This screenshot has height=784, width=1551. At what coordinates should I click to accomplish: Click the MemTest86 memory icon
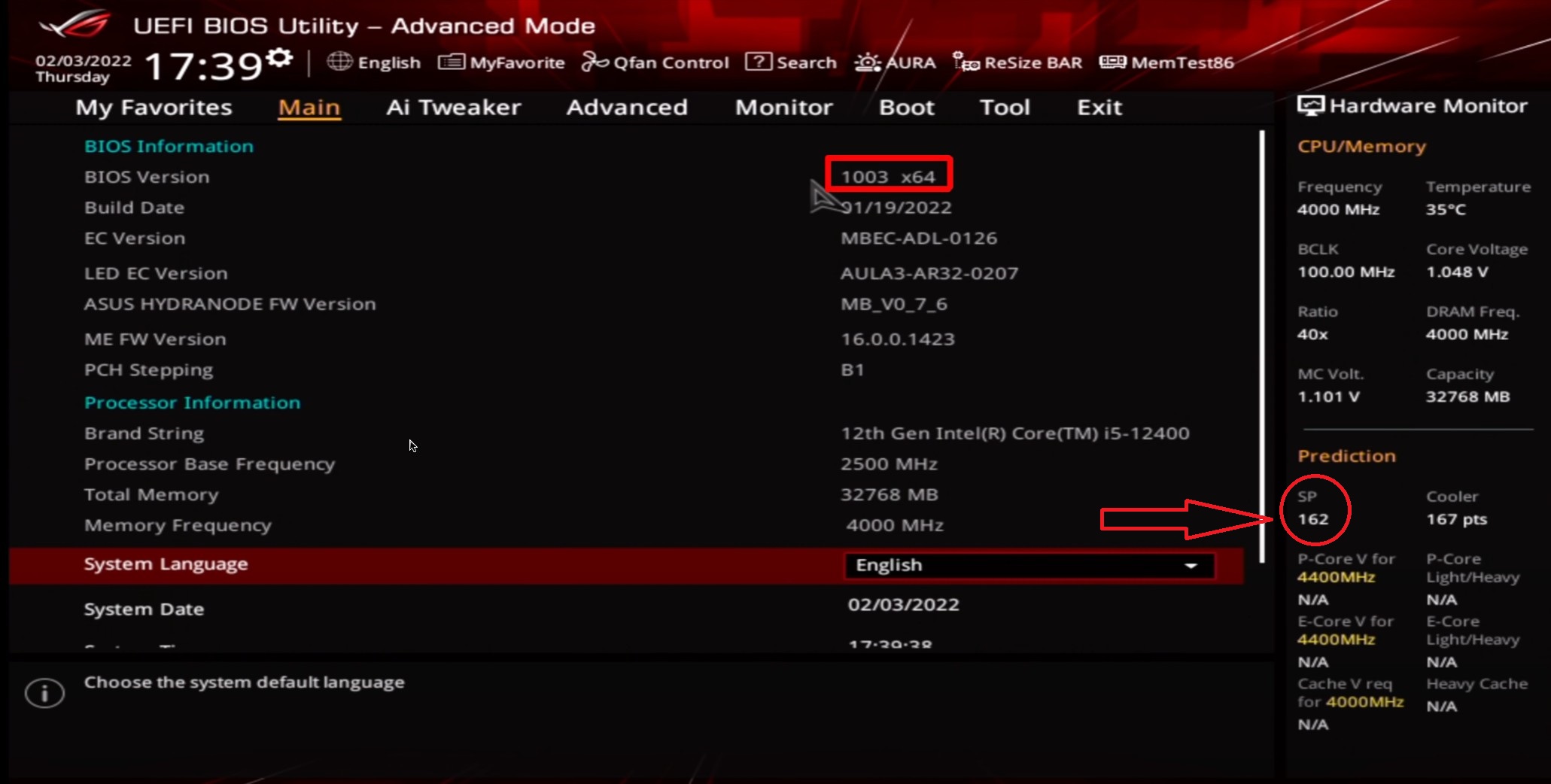(x=1113, y=62)
